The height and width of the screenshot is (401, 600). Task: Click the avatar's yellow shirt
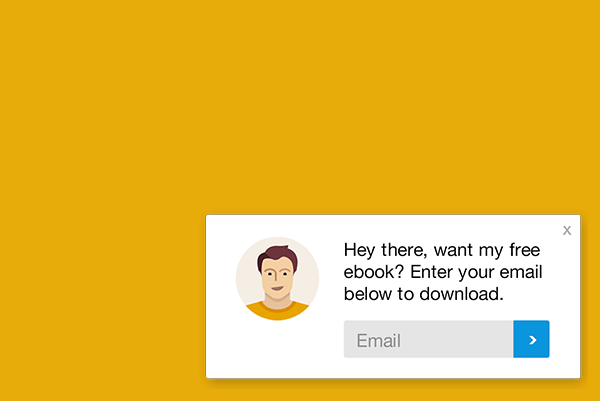[277, 311]
